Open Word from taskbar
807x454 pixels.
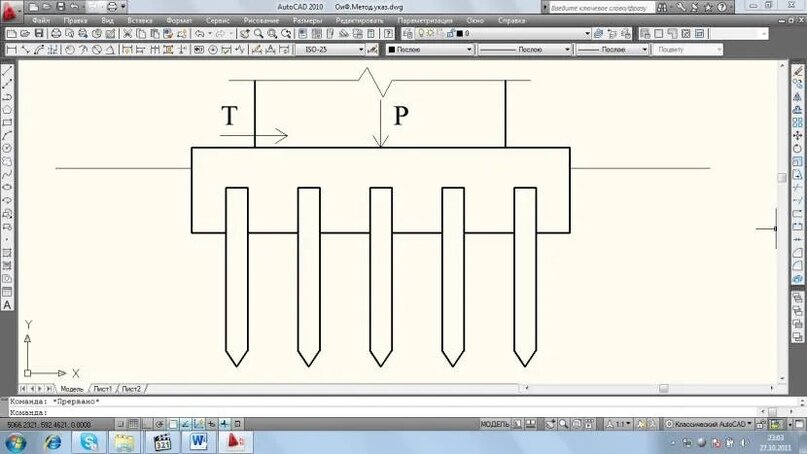pyautogui.click(x=199, y=443)
